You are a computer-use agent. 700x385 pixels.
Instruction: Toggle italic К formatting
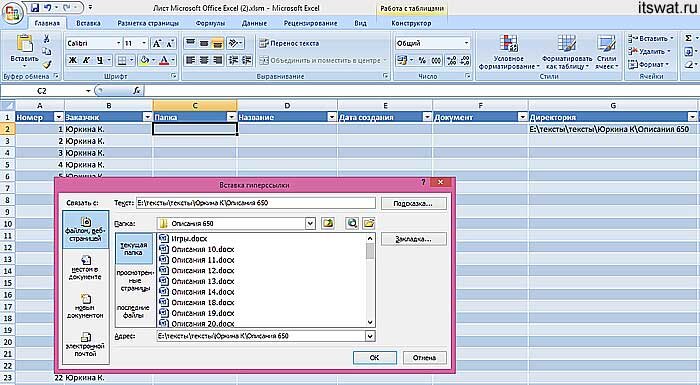pos(87,60)
